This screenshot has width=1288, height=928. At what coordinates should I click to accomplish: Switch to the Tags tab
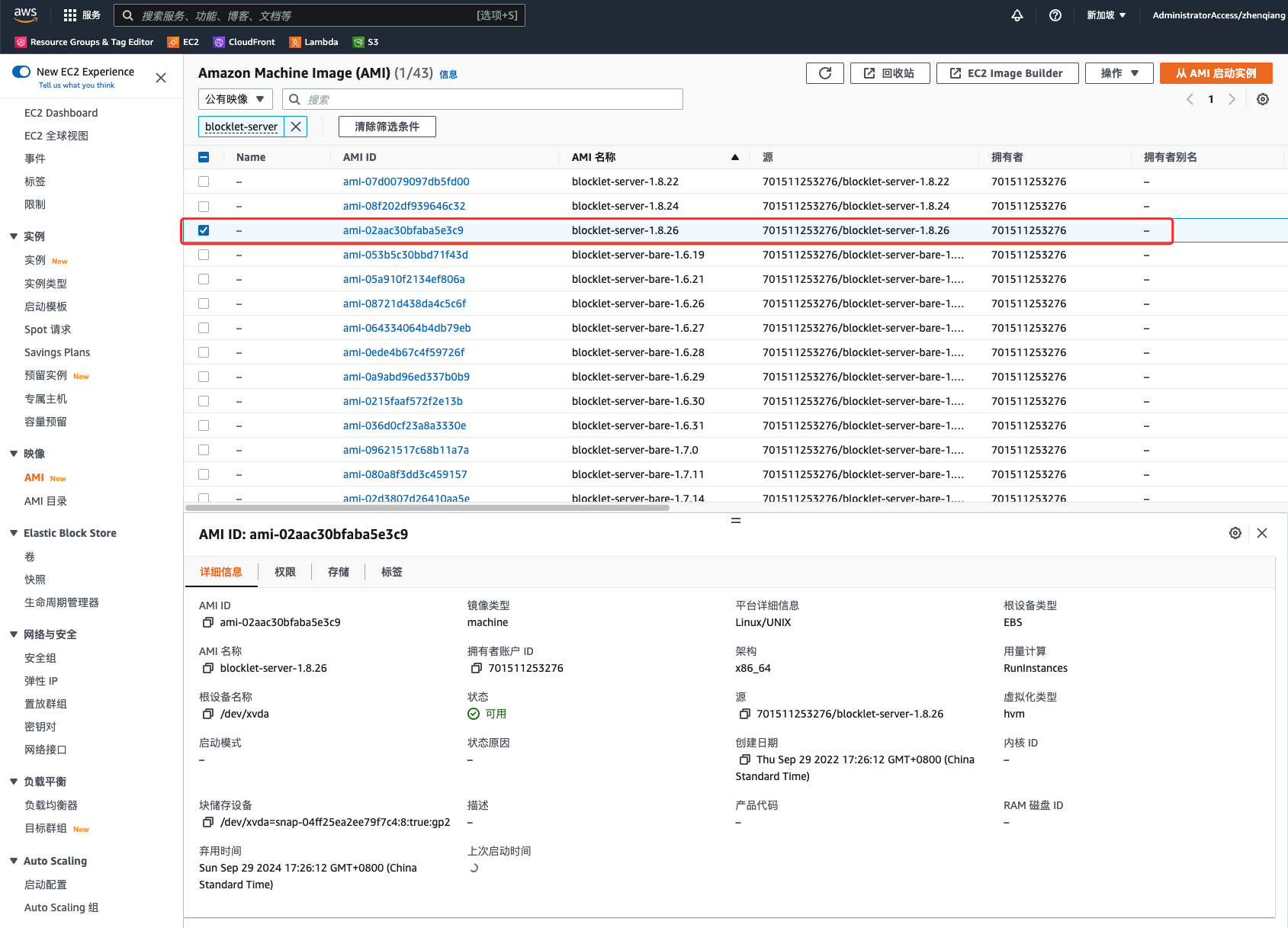coord(392,572)
